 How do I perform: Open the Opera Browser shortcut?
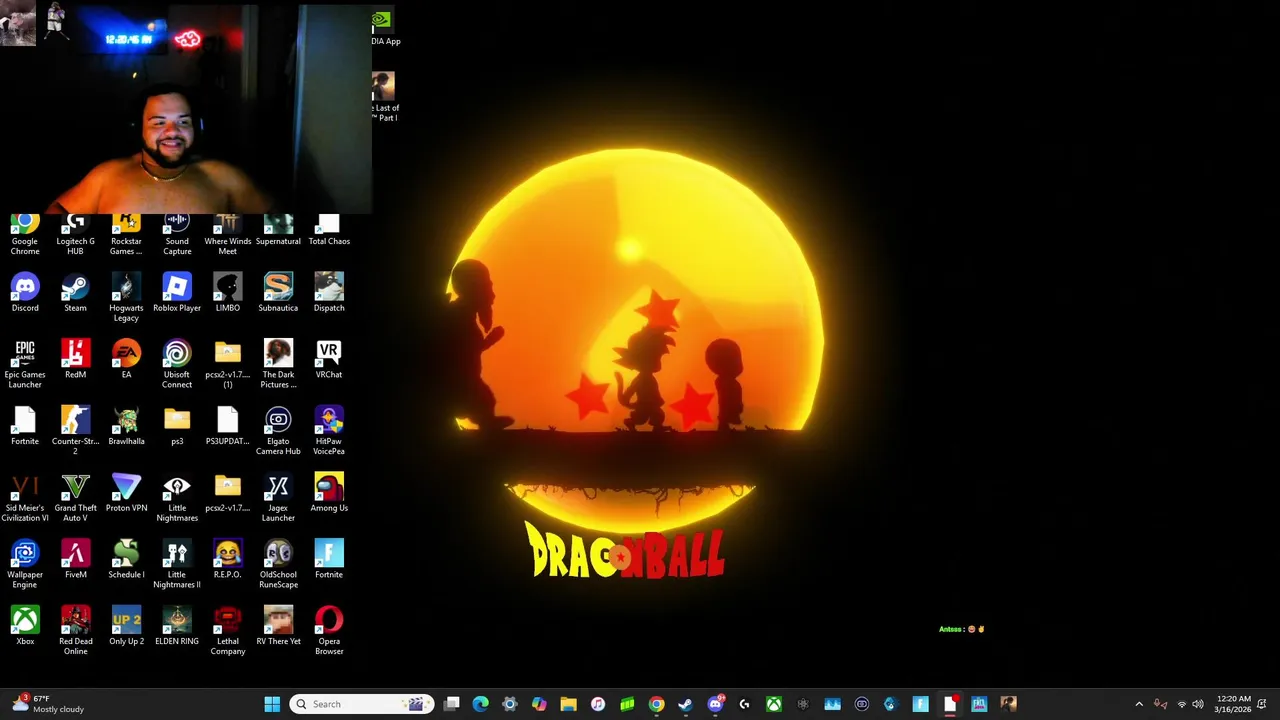coord(329,632)
